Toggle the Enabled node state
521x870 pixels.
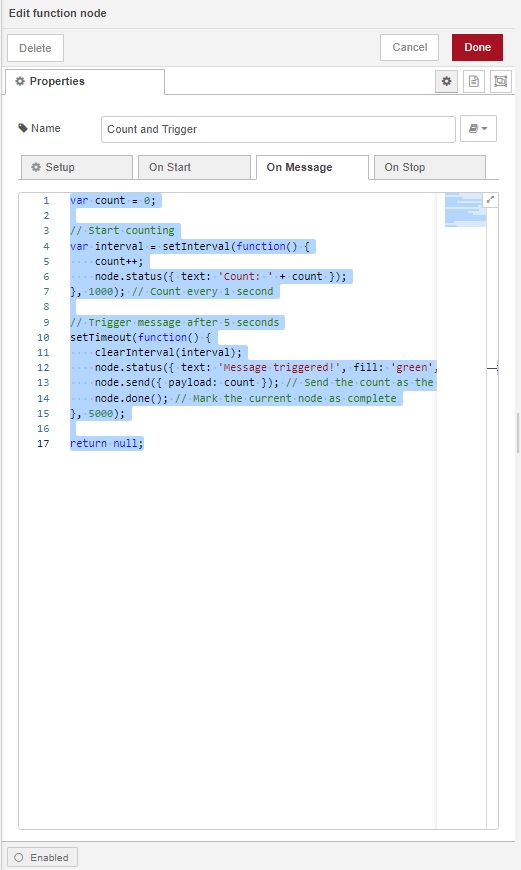coord(42,857)
